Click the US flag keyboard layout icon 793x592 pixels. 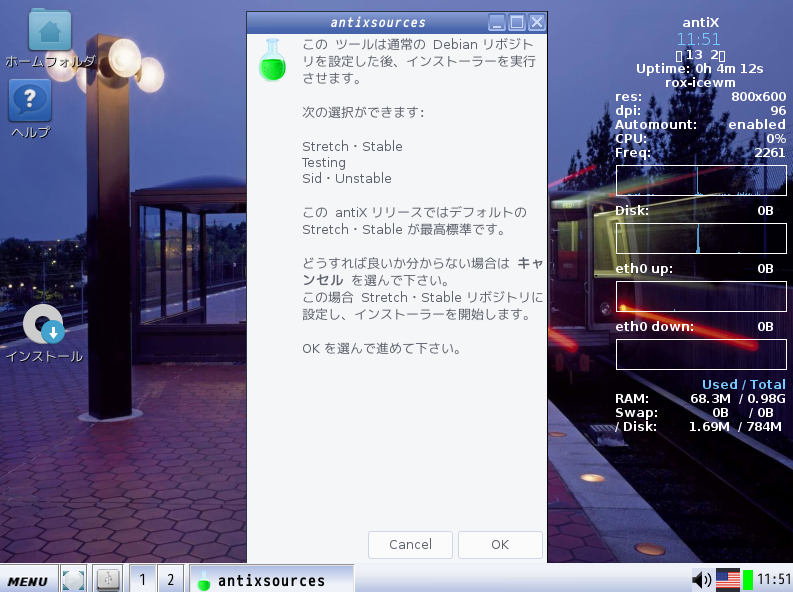728,580
